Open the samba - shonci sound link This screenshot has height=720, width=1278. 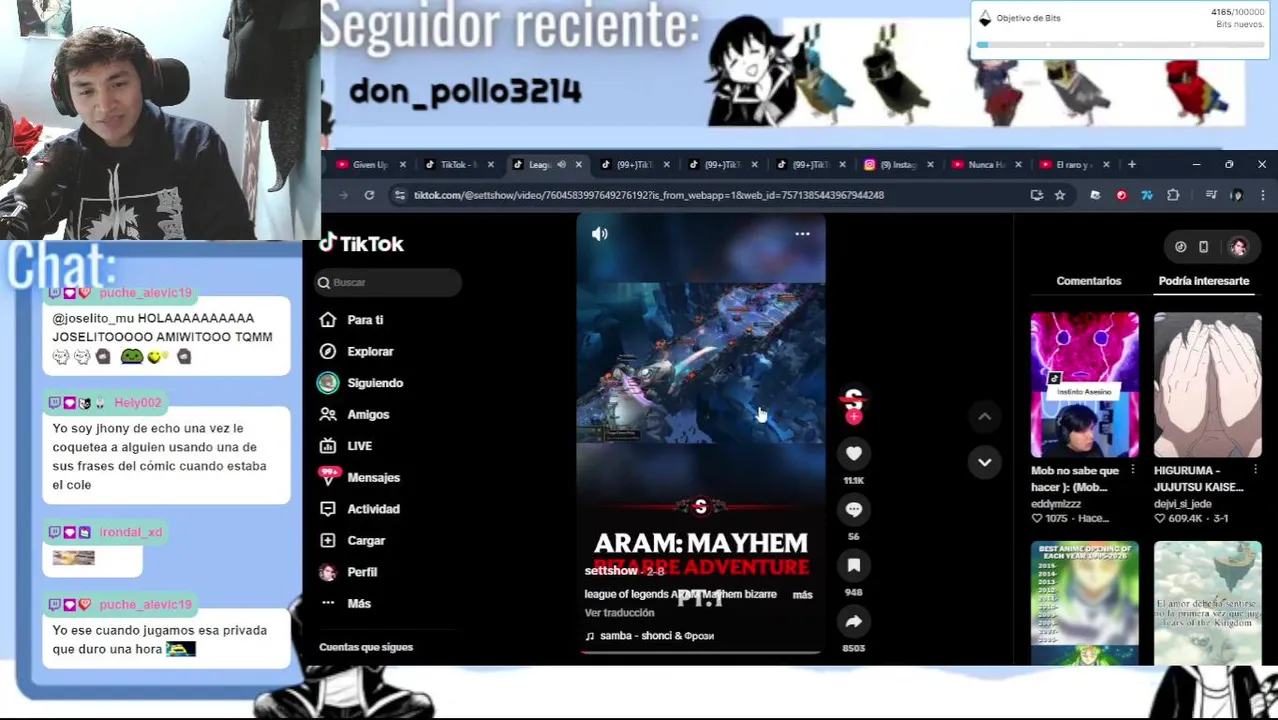pyautogui.click(x=649, y=636)
